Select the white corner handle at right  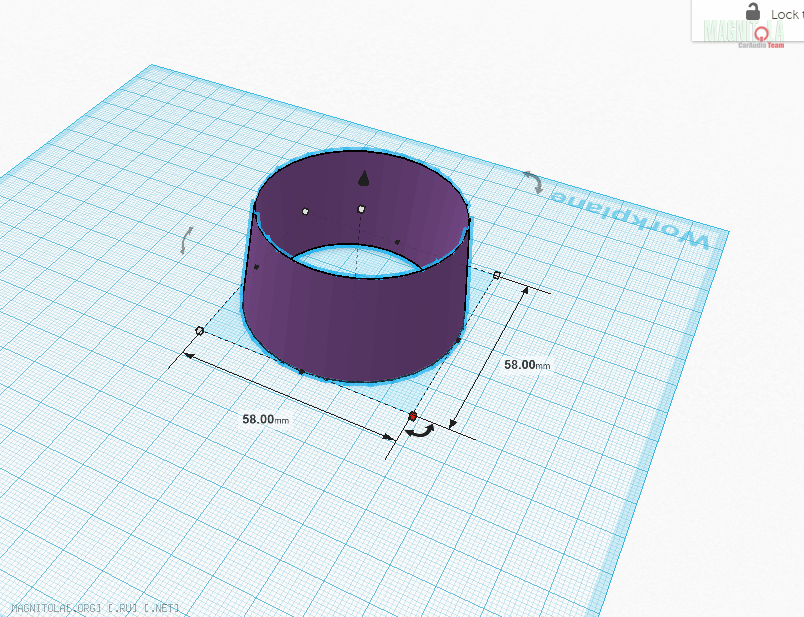496,275
